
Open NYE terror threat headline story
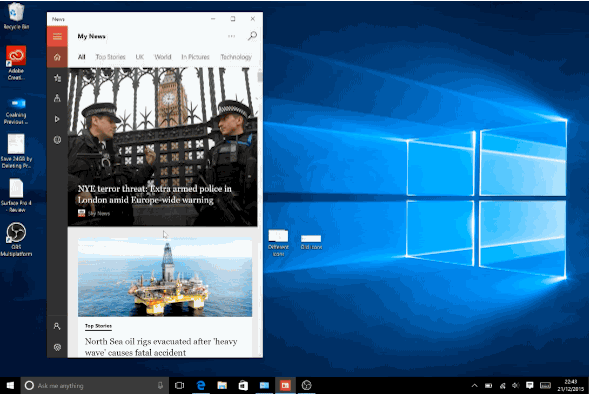(154, 194)
